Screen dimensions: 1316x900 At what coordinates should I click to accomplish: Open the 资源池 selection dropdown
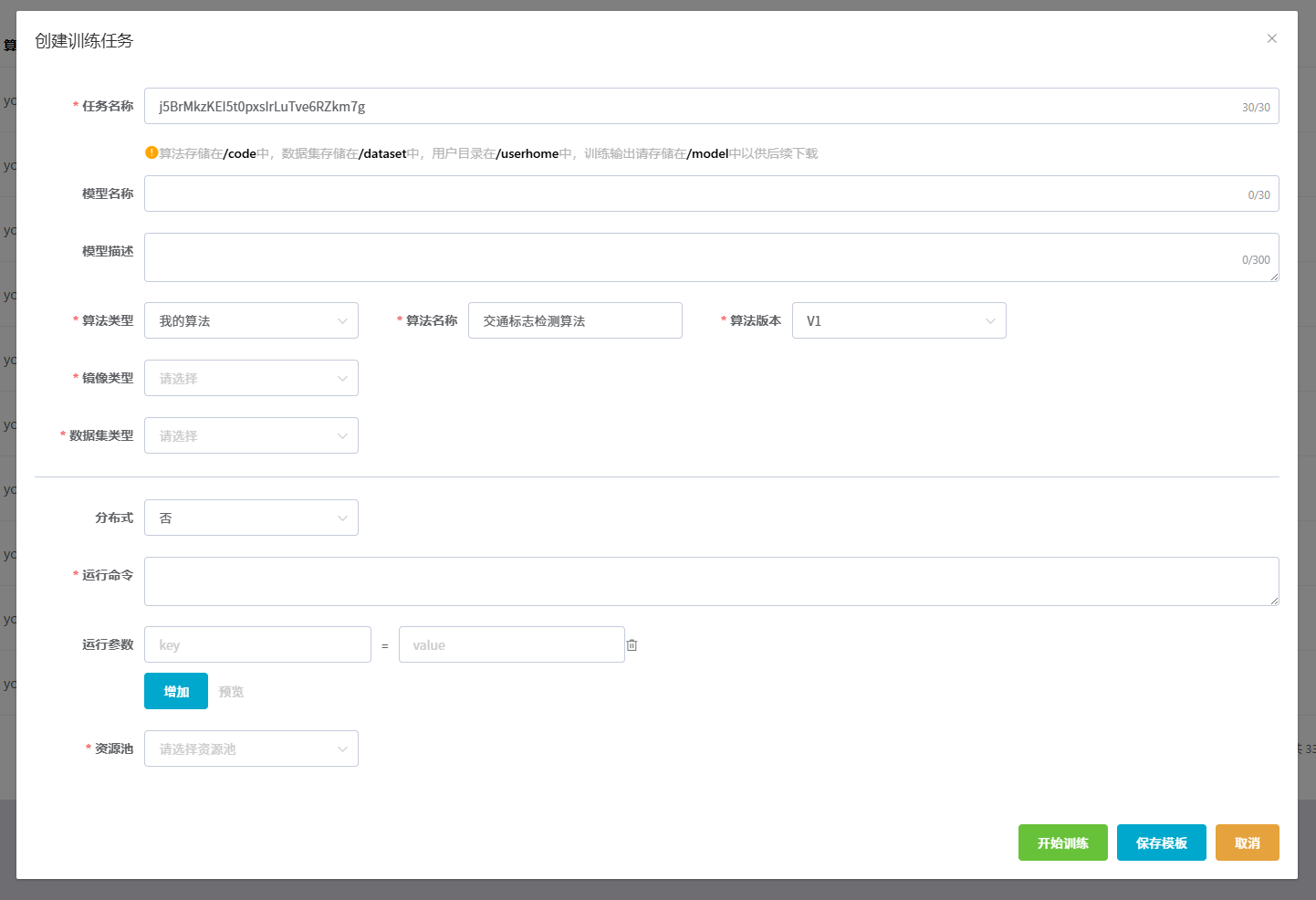click(x=251, y=748)
